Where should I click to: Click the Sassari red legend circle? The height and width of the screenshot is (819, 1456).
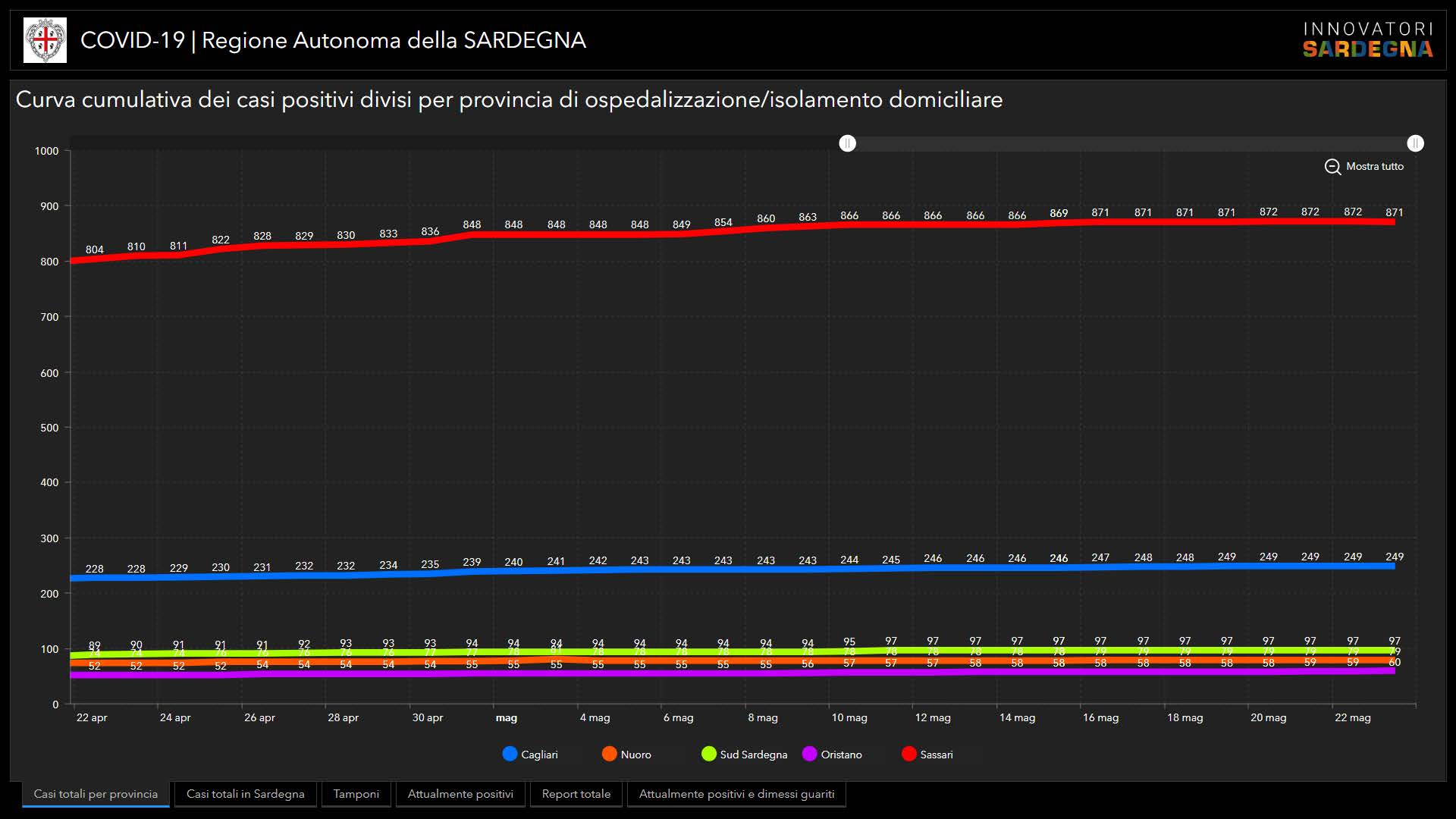(x=908, y=754)
